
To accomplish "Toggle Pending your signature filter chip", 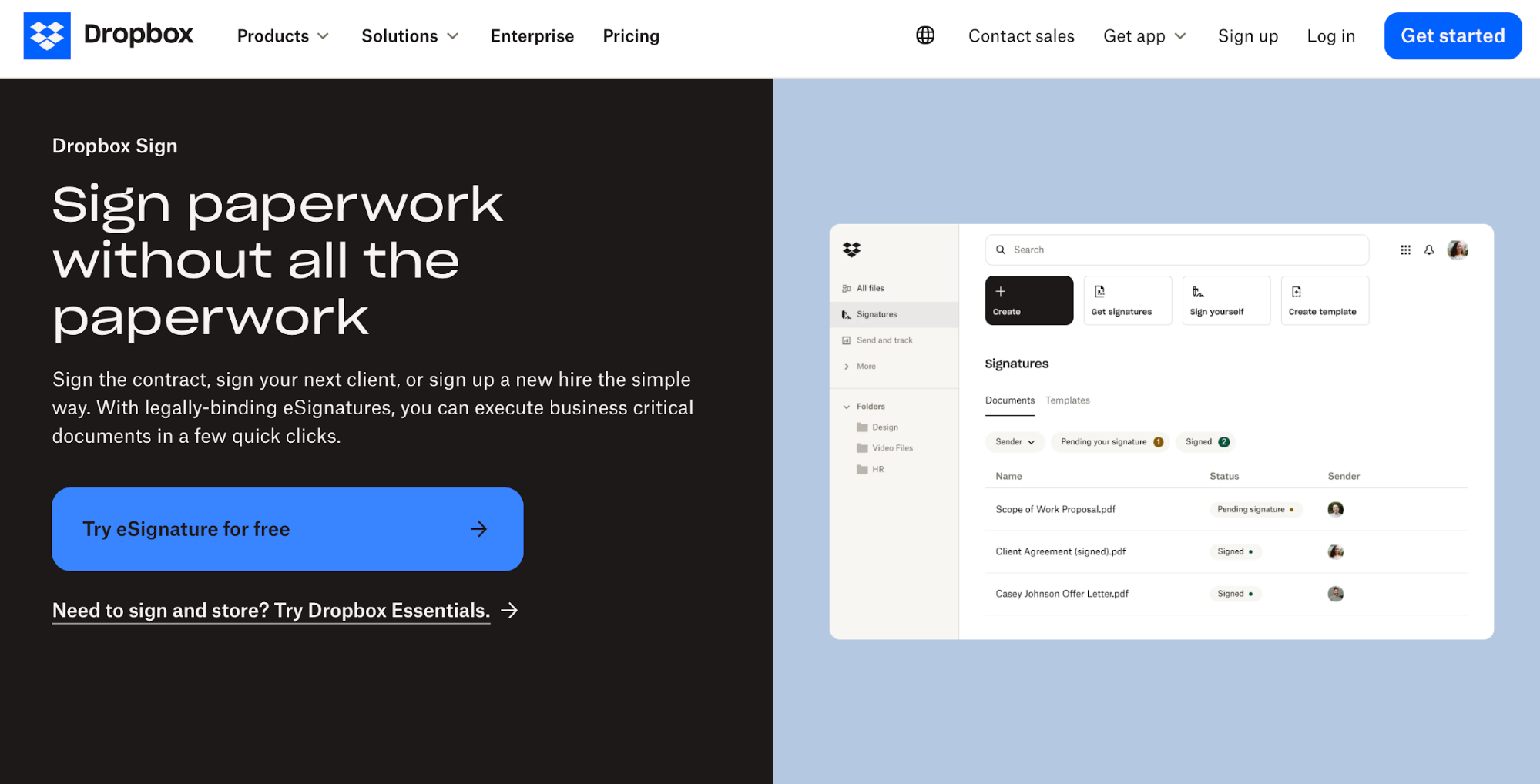I will click(x=1110, y=442).
